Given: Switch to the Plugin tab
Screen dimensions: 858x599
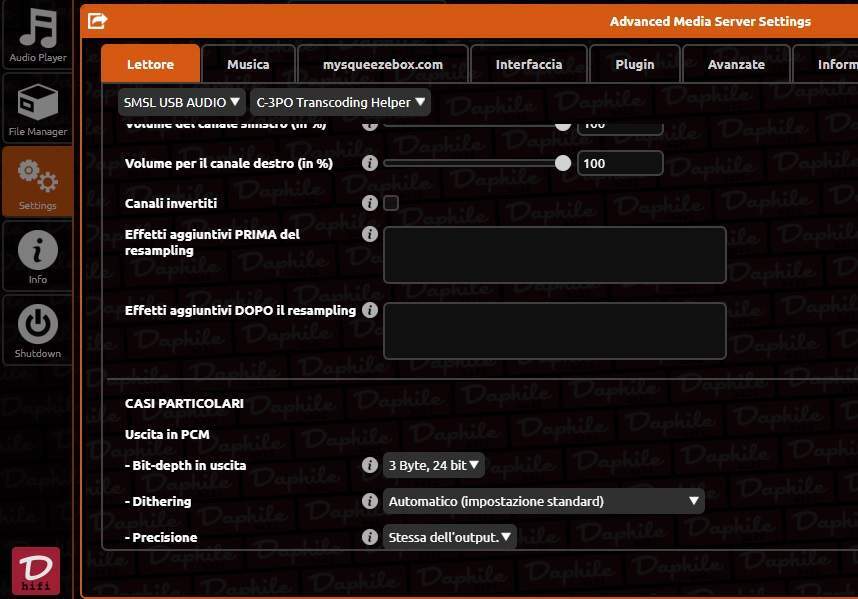Looking at the screenshot, I should pos(635,64).
